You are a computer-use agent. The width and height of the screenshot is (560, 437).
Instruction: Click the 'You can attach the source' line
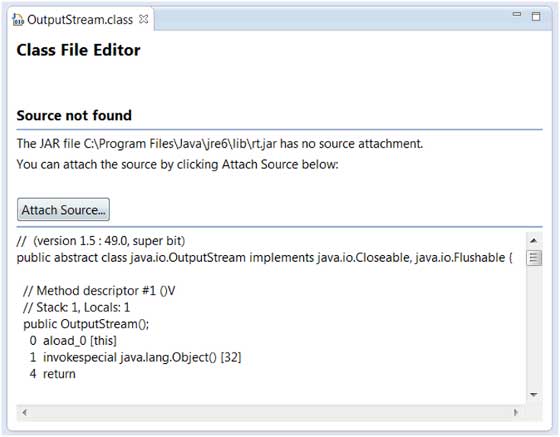[177, 164]
